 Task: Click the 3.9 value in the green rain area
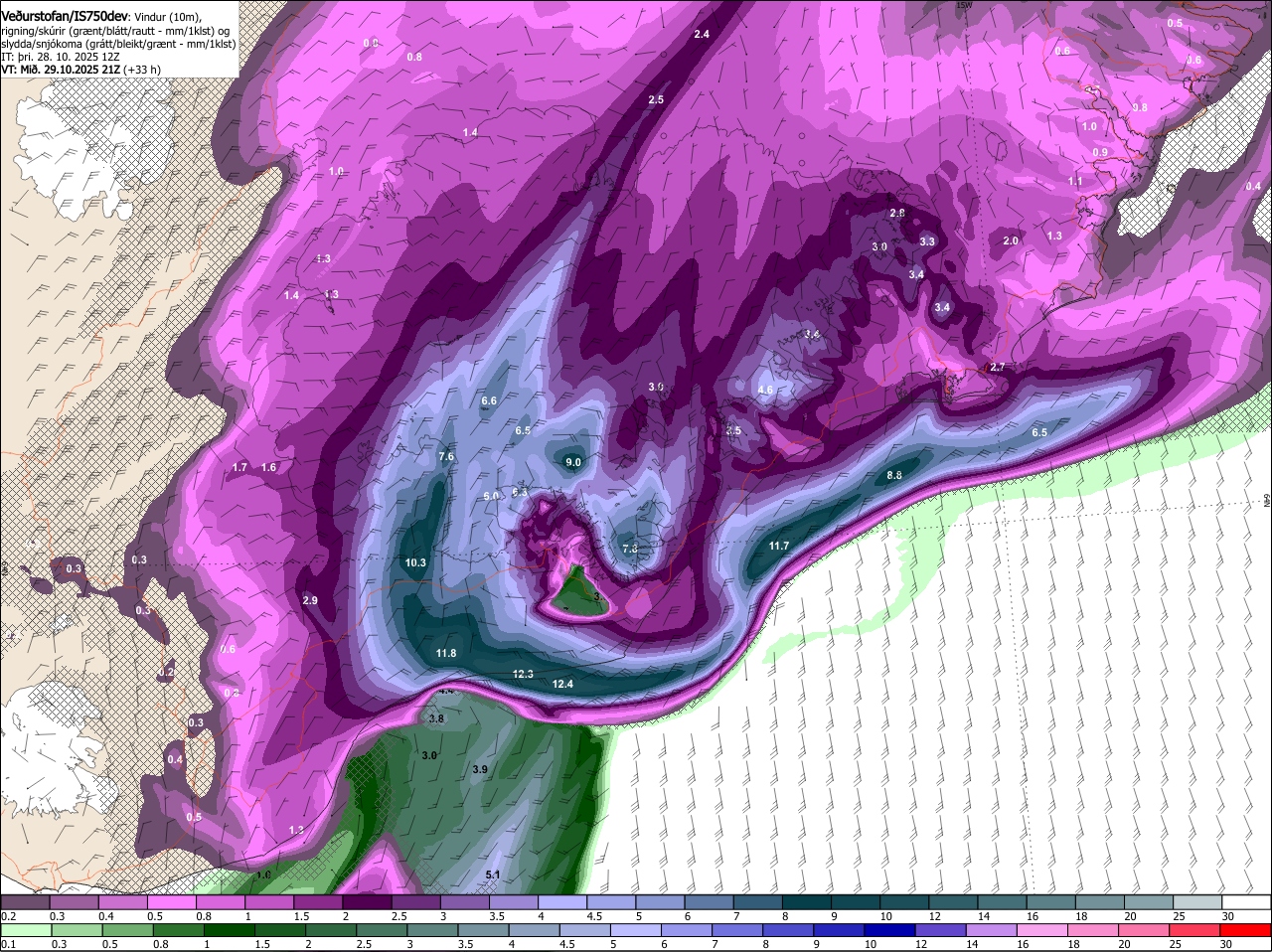(480, 769)
